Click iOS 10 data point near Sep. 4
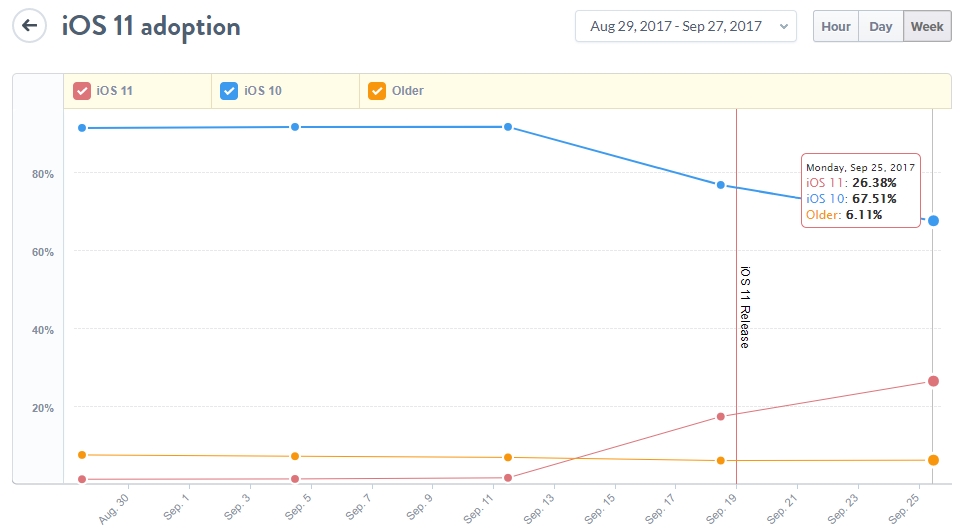This screenshot has height=528, width=961. tap(295, 127)
